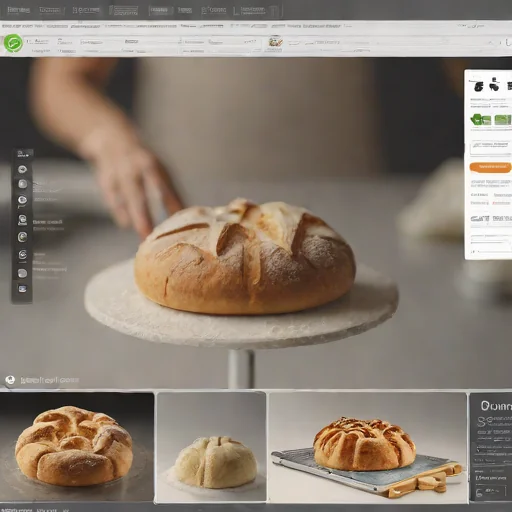Click the first black icon in the right panel

click(x=479, y=87)
